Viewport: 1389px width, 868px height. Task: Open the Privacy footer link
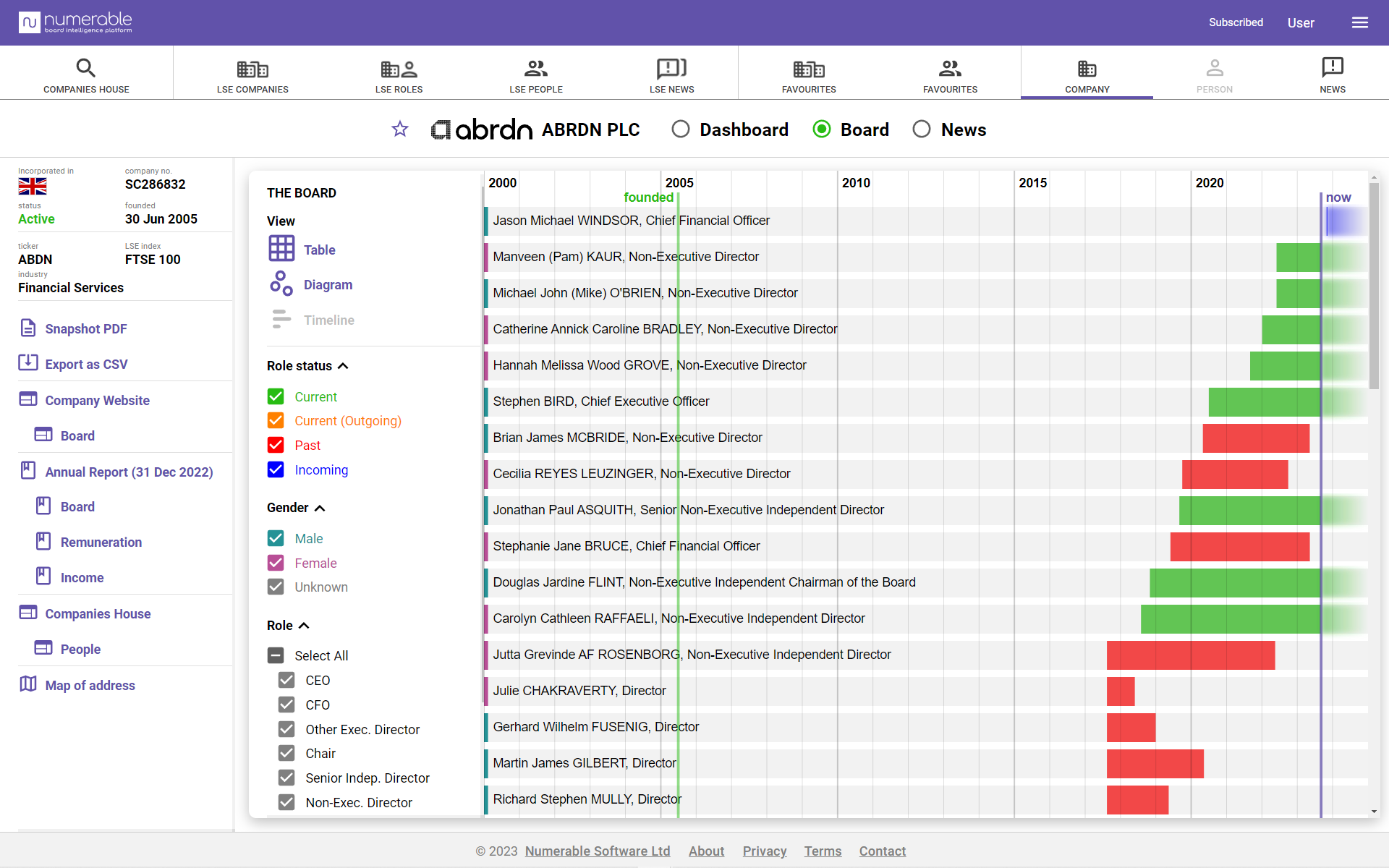765,851
